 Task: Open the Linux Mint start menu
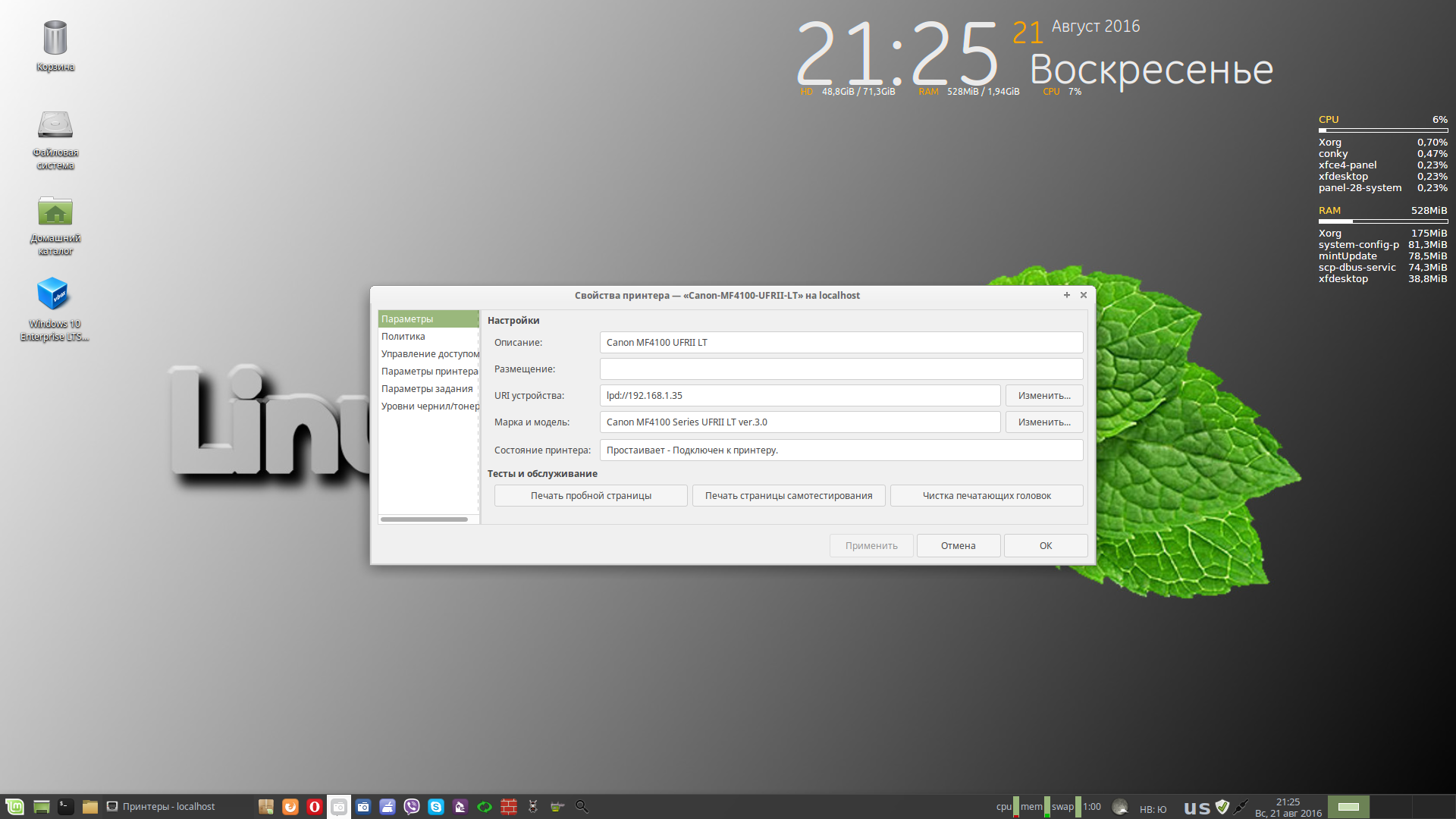click(x=14, y=807)
